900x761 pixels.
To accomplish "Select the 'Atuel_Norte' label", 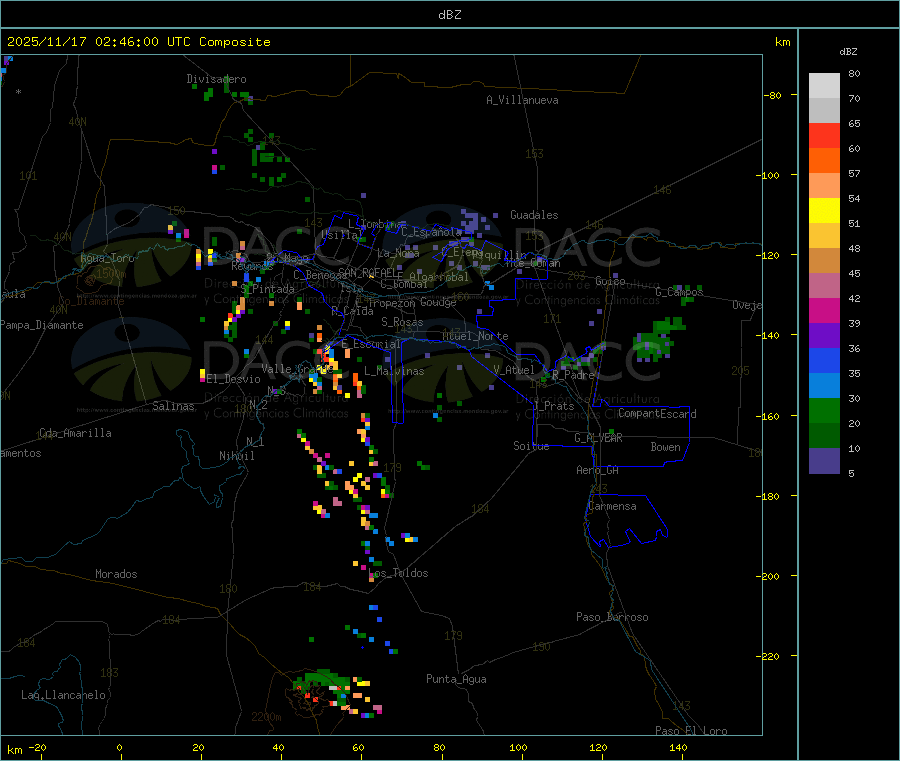I will tap(475, 336).
